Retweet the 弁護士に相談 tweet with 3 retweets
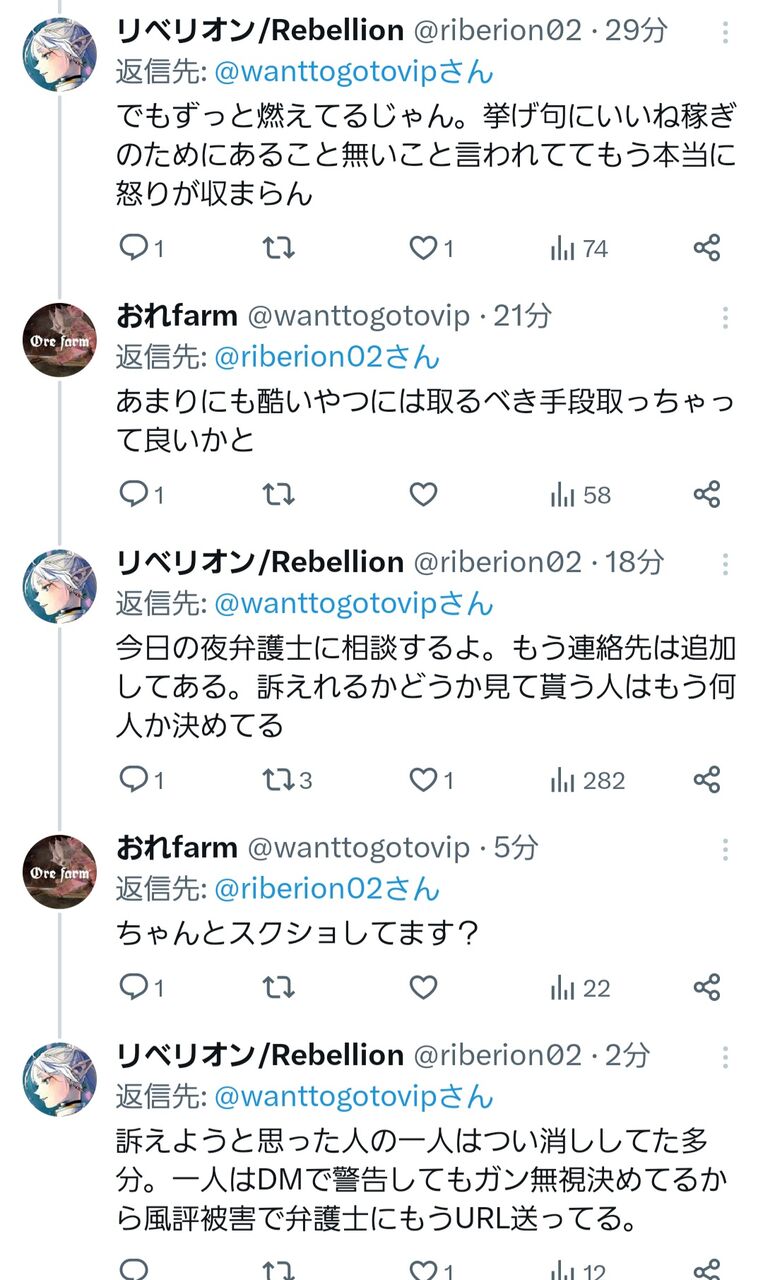 coord(278,779)
